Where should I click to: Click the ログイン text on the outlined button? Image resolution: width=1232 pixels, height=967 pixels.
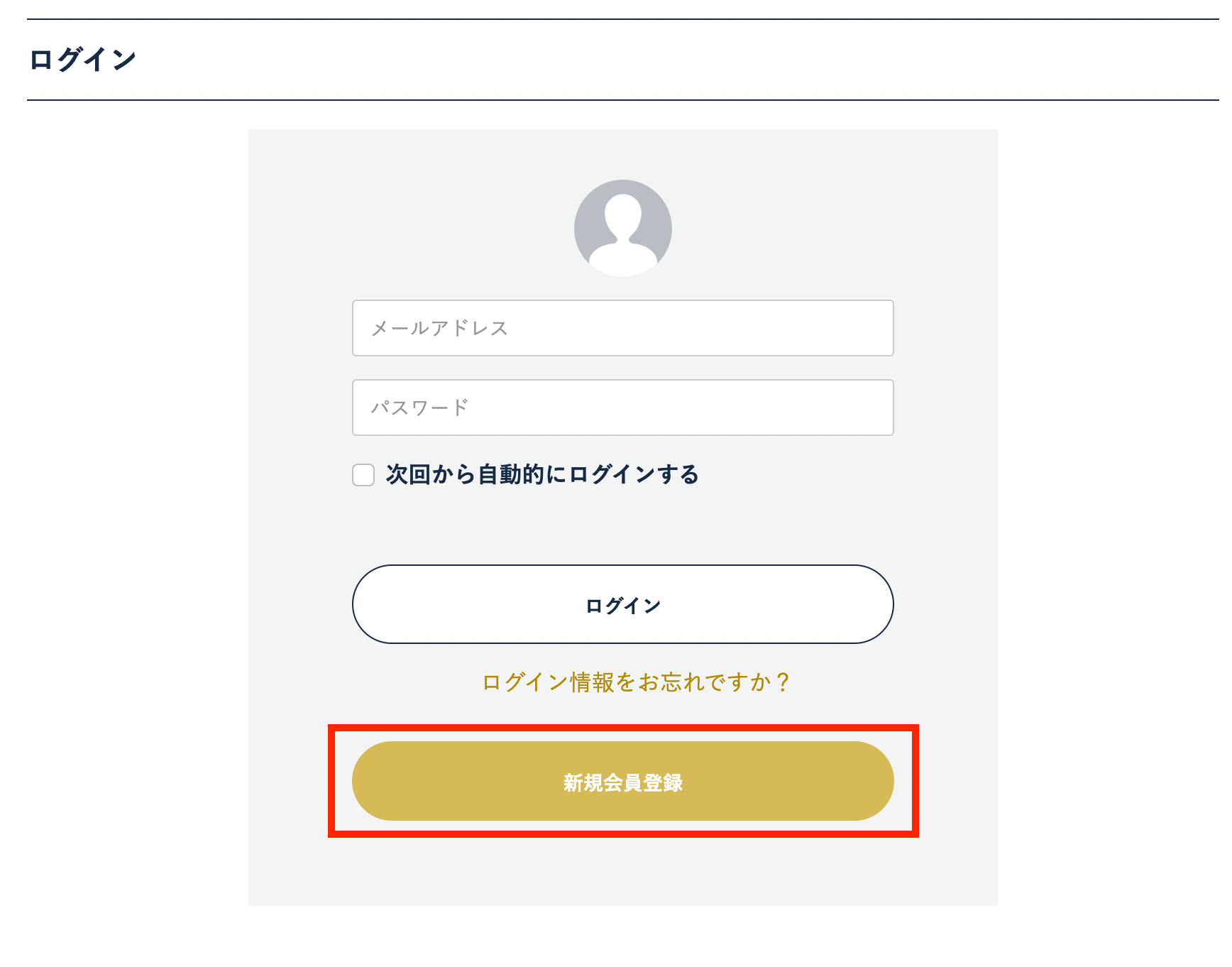click(622, 606)
